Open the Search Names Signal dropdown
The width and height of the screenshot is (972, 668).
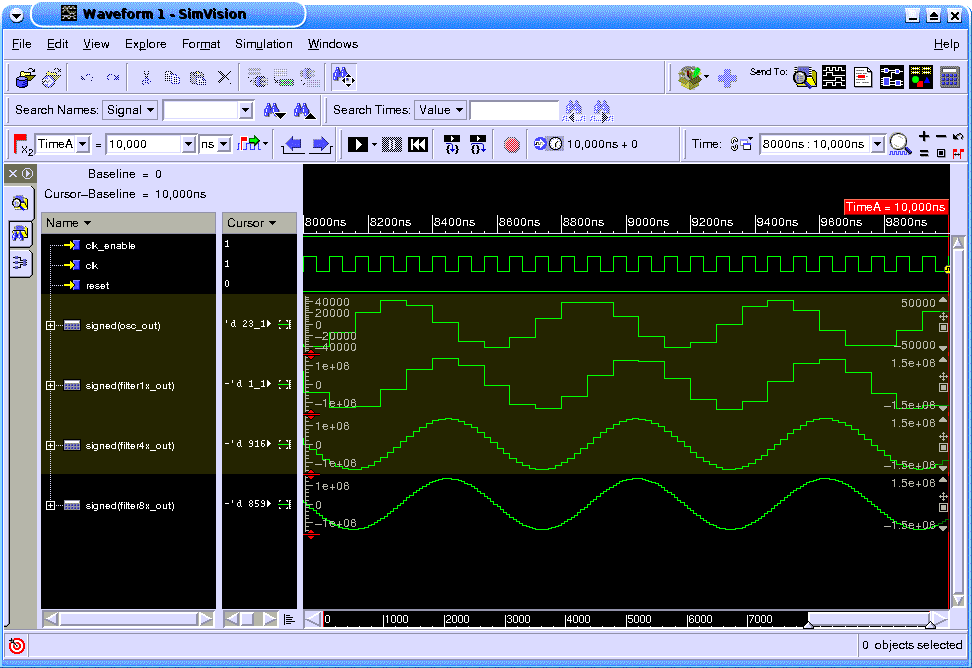tap(130, 110)
